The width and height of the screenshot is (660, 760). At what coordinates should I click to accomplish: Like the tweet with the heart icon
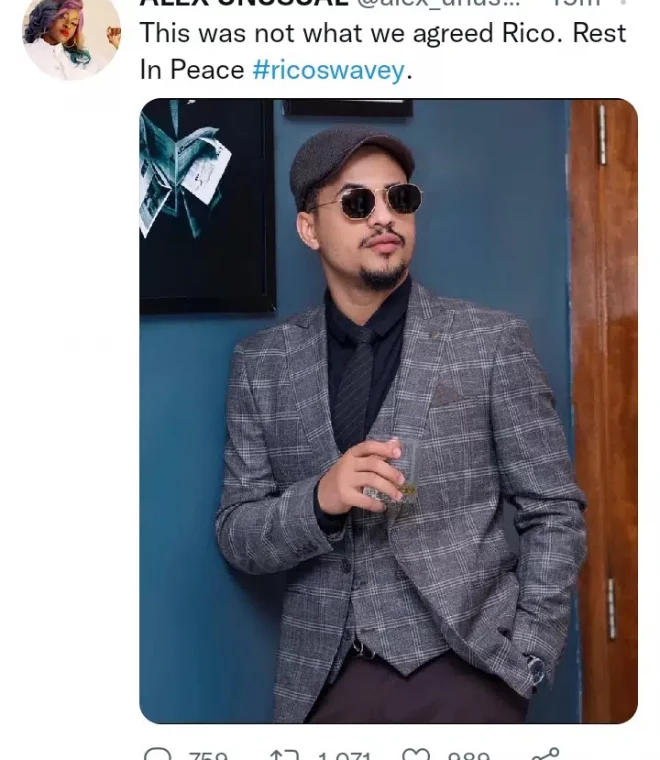416,755
